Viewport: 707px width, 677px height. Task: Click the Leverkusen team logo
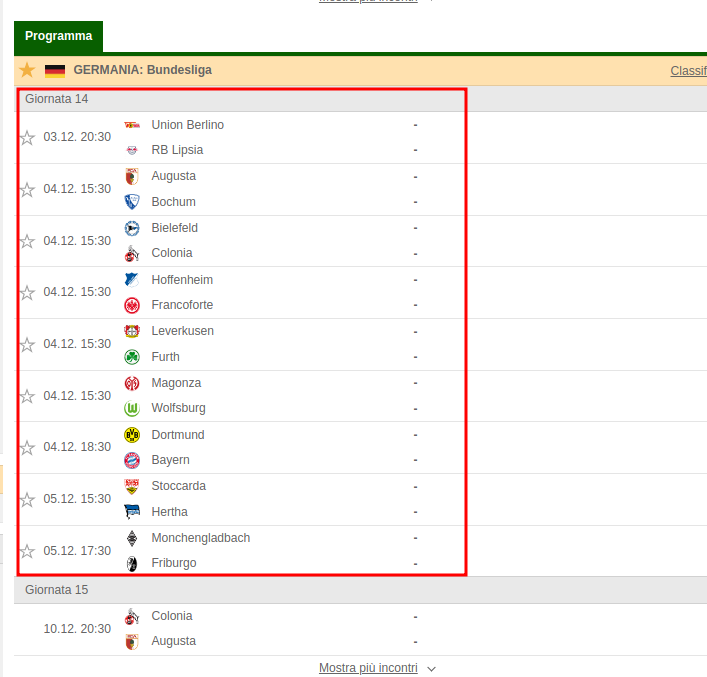(132, 332)
